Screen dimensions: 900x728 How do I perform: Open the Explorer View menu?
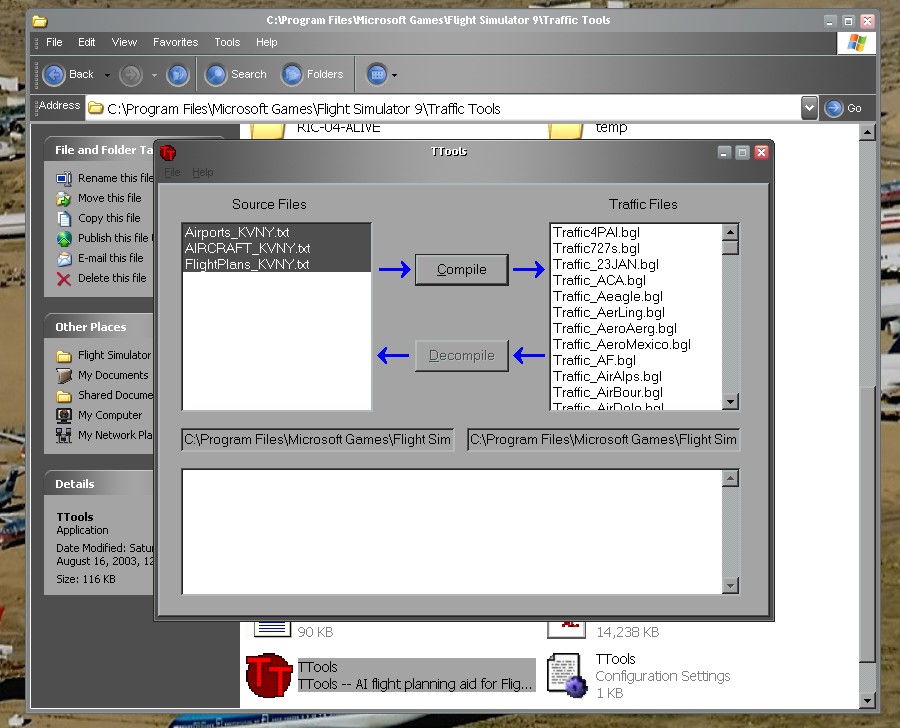tap(124, 42)
